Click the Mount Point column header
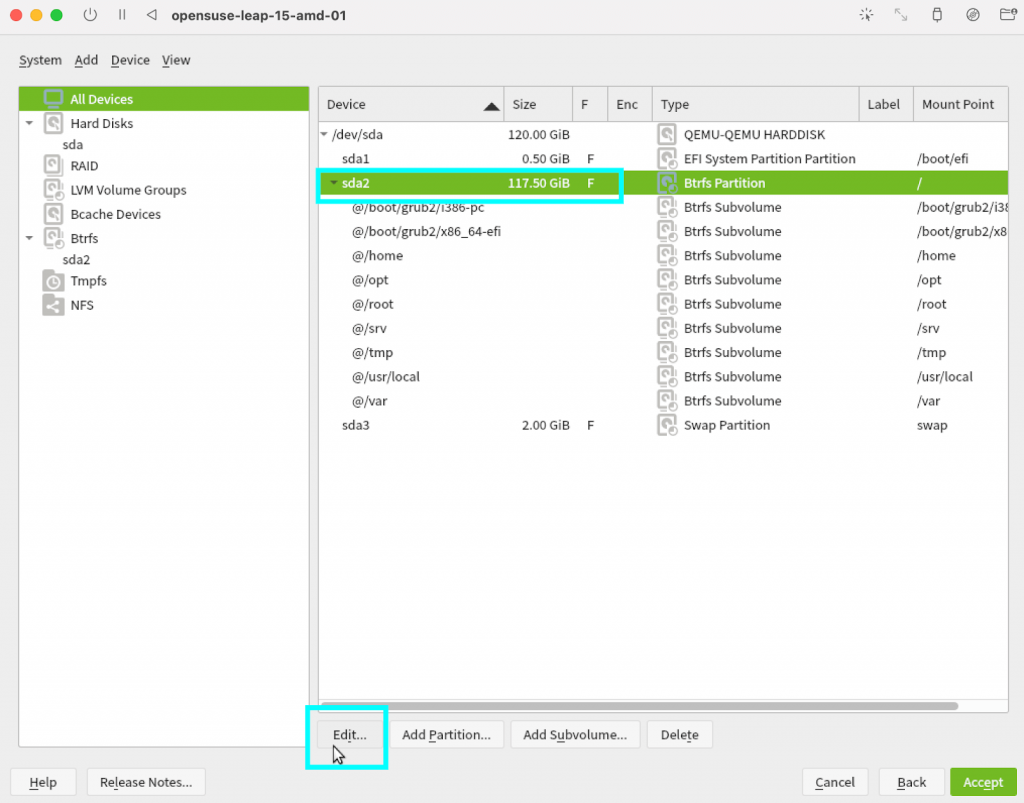Image resolution: width=1024 pixels, height=803 pixels. [x=960, y=104]
